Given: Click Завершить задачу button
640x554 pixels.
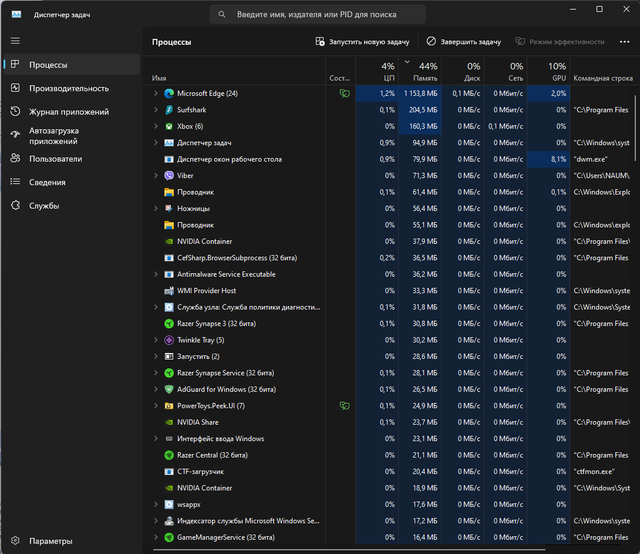Looking at the screenshot, I should pos(464,42).
